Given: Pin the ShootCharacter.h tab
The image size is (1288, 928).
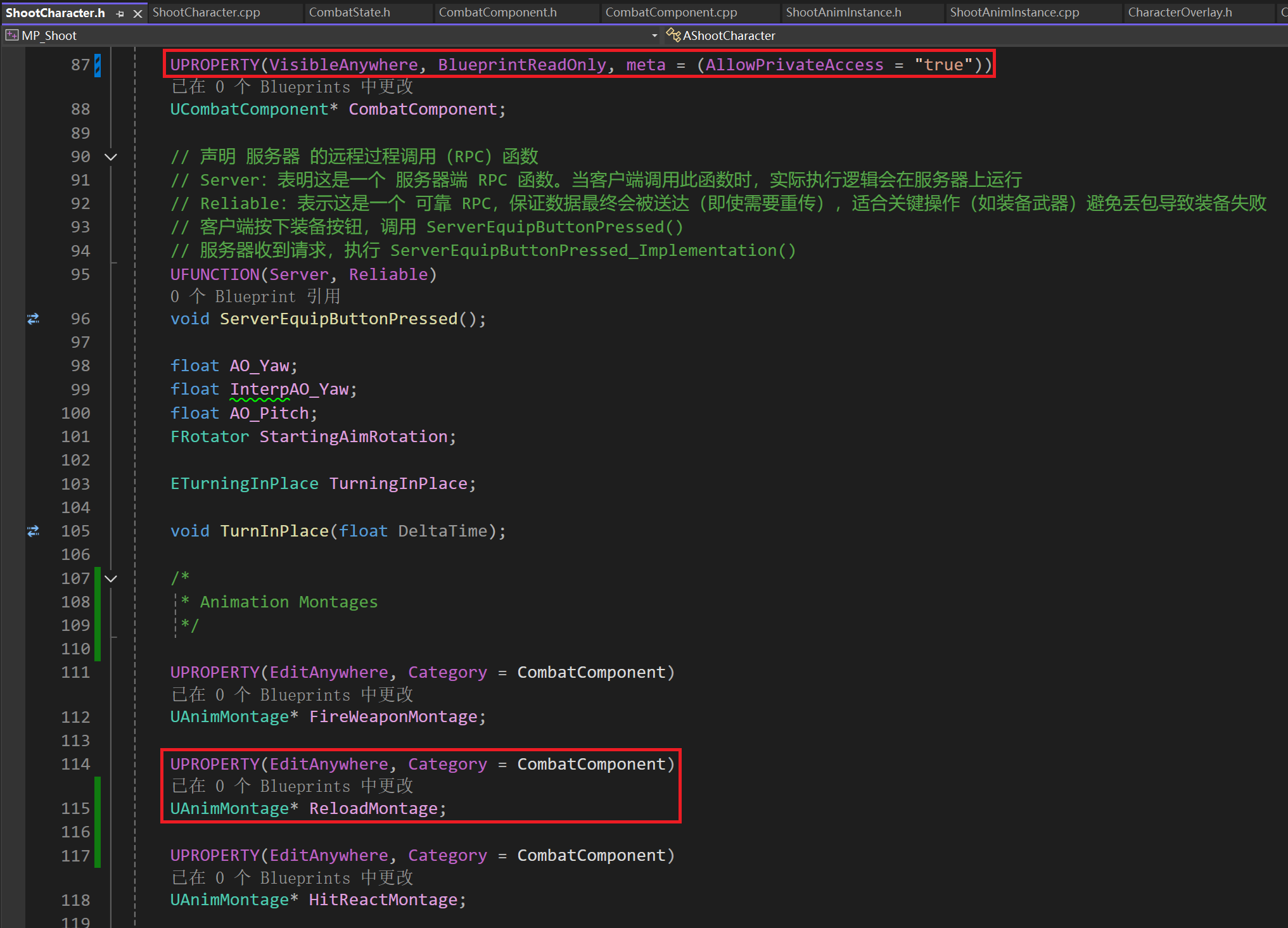Looking at the screenshot, I should point(120,13).
